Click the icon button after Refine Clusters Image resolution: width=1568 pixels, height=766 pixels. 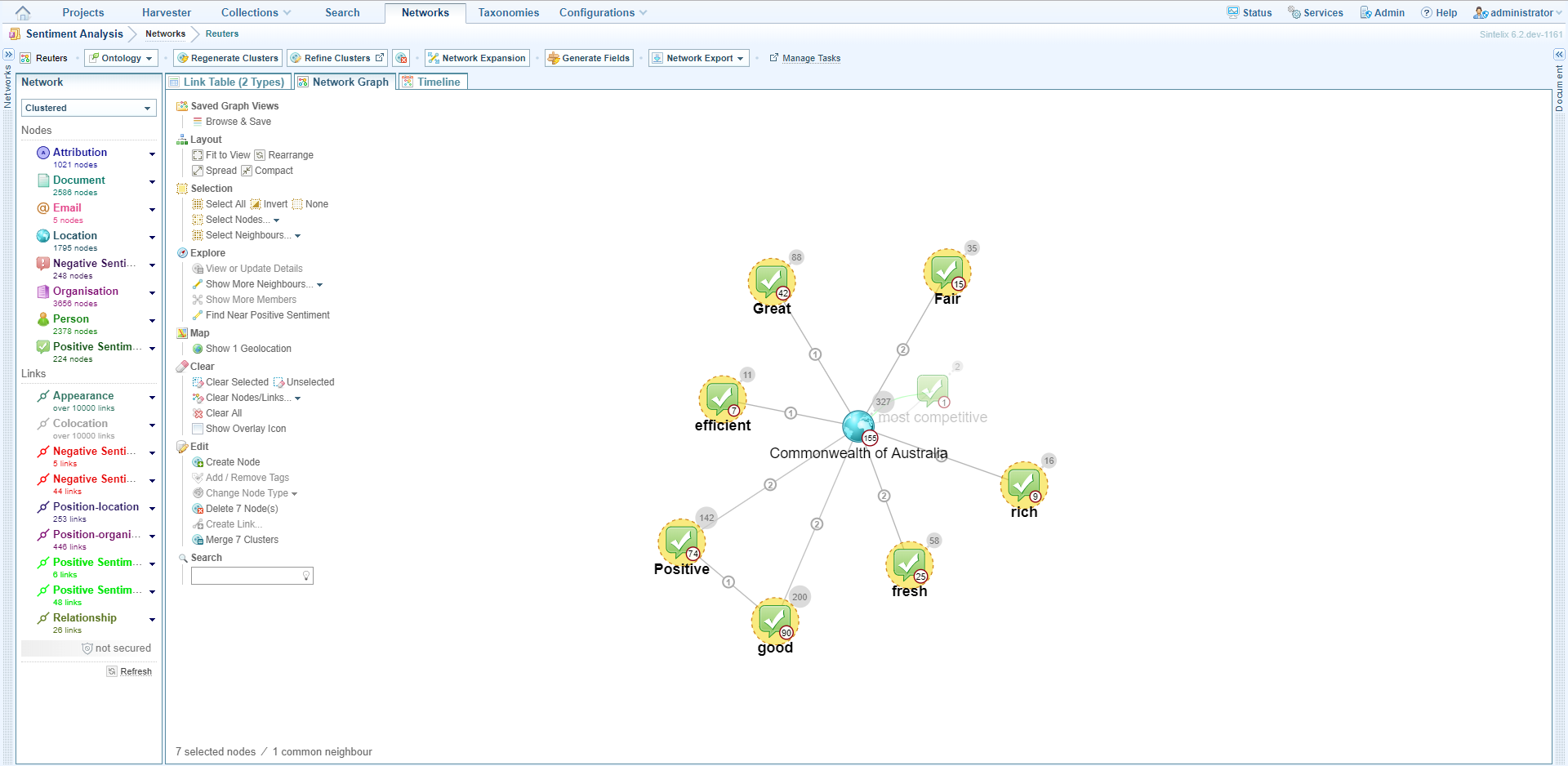coord(401,58)
